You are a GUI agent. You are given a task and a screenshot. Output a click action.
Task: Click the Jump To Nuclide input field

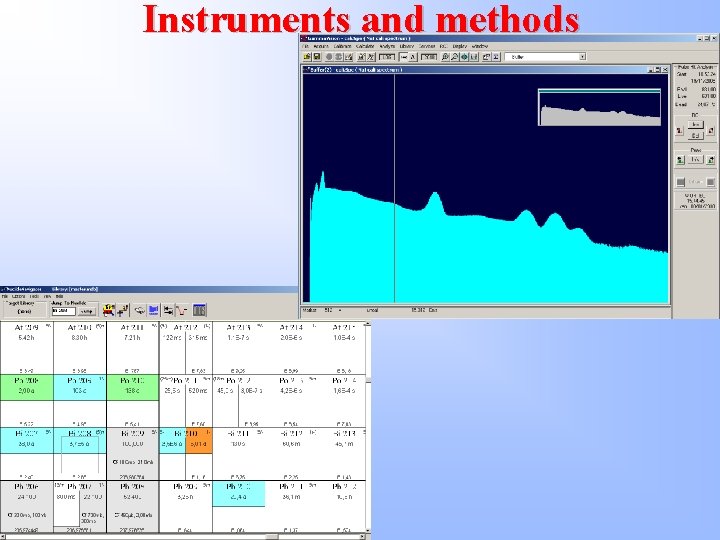click(63, 311)
